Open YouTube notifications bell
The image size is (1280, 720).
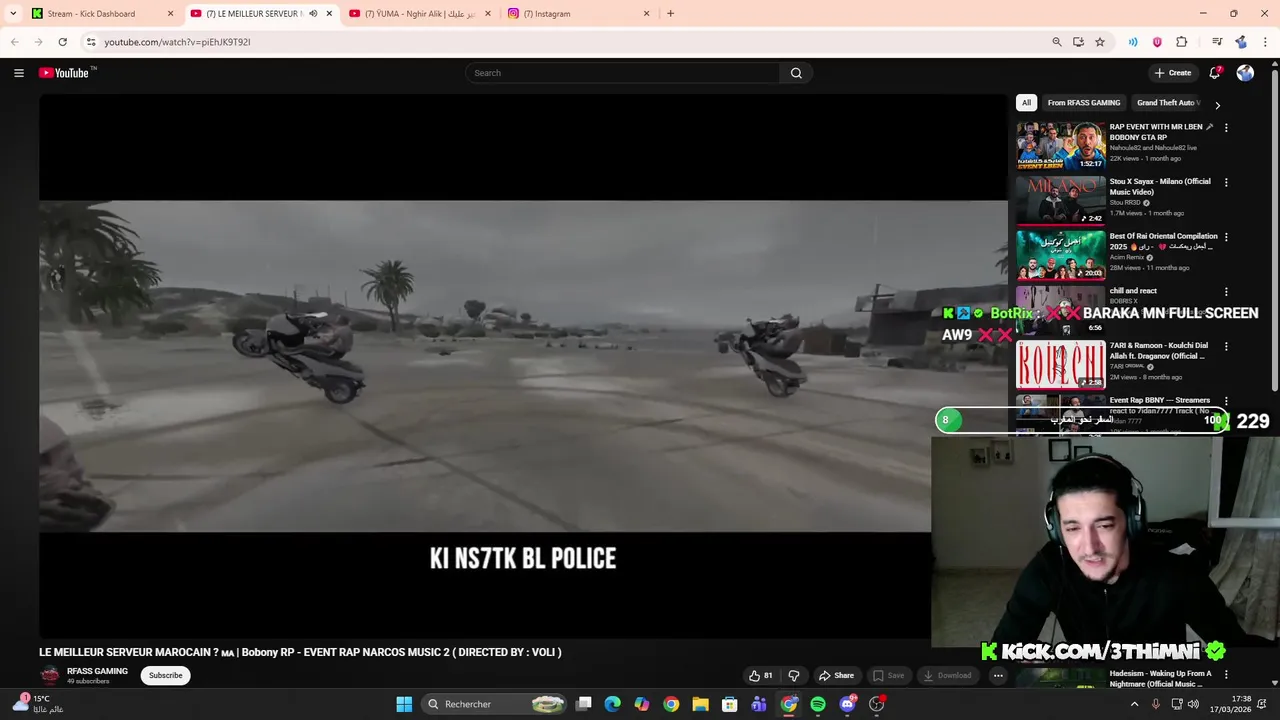1215,73
